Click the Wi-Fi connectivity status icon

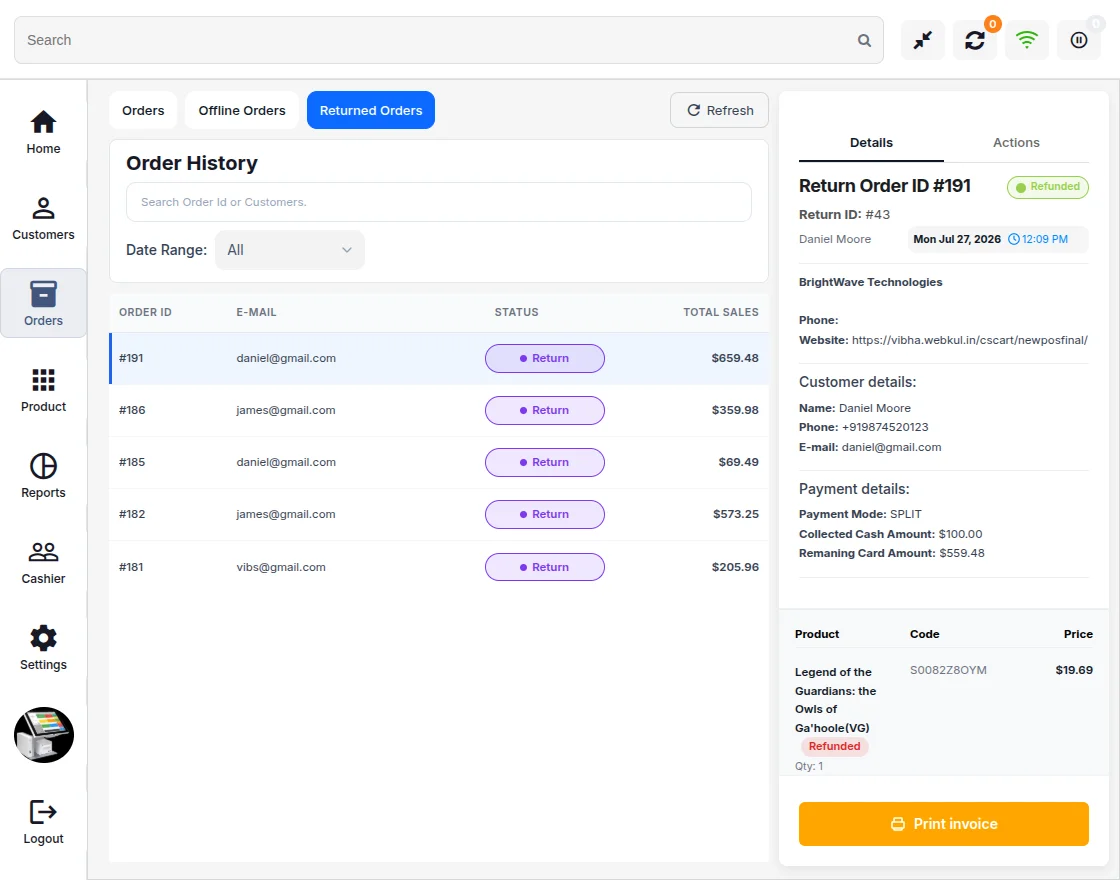(x=1026, y=40)
